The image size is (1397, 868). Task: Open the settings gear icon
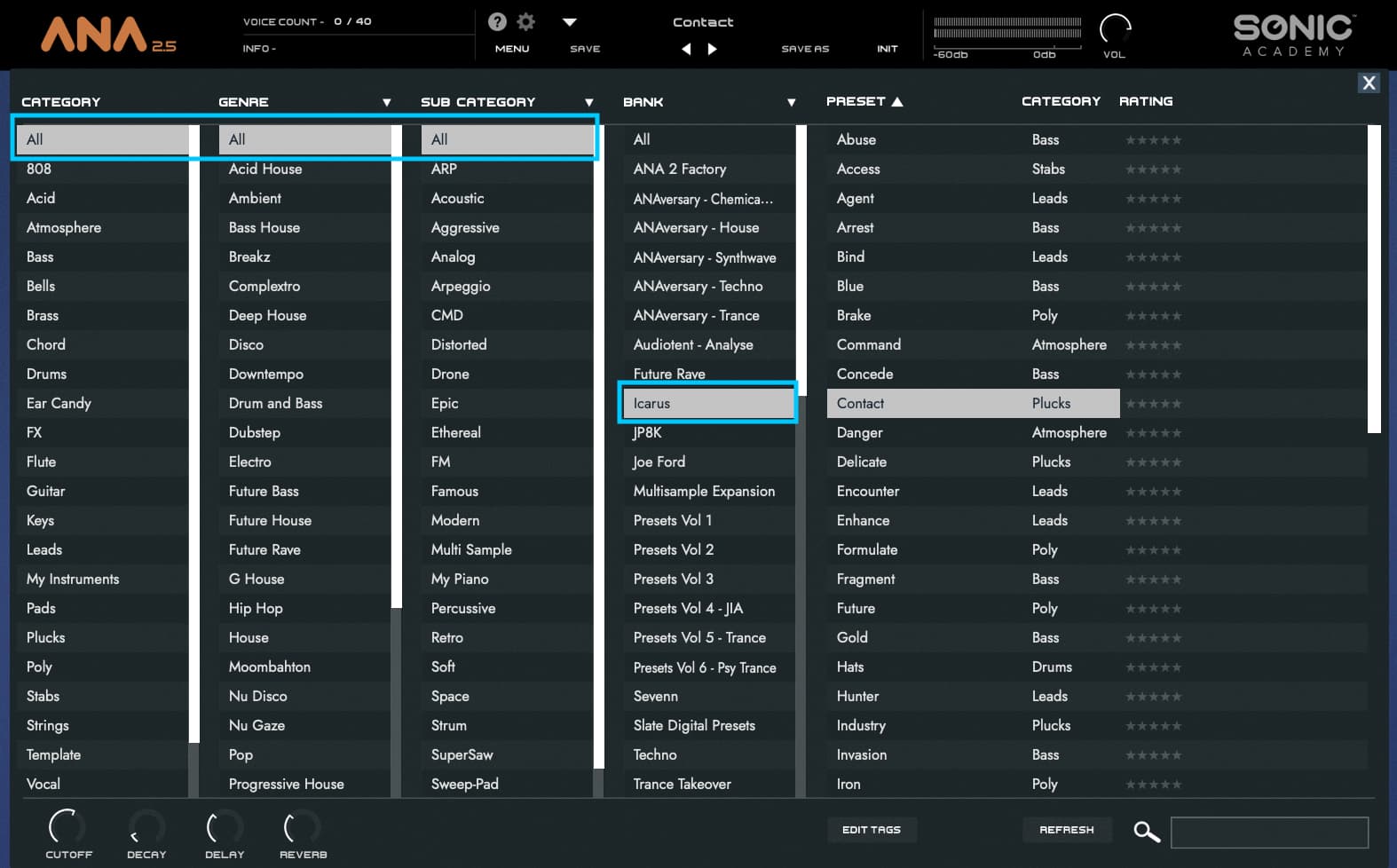(x=526, y=21)
